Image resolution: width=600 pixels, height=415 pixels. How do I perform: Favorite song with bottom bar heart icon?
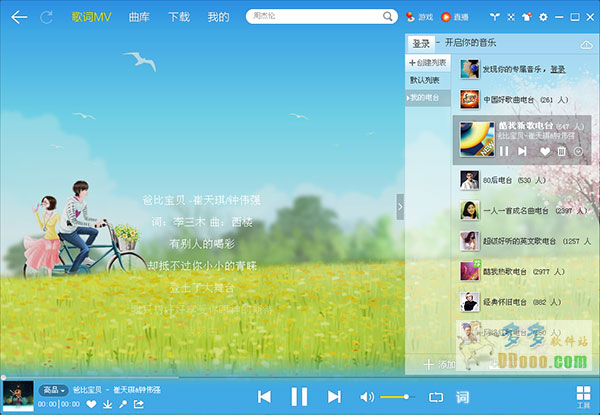pos(91,404)
